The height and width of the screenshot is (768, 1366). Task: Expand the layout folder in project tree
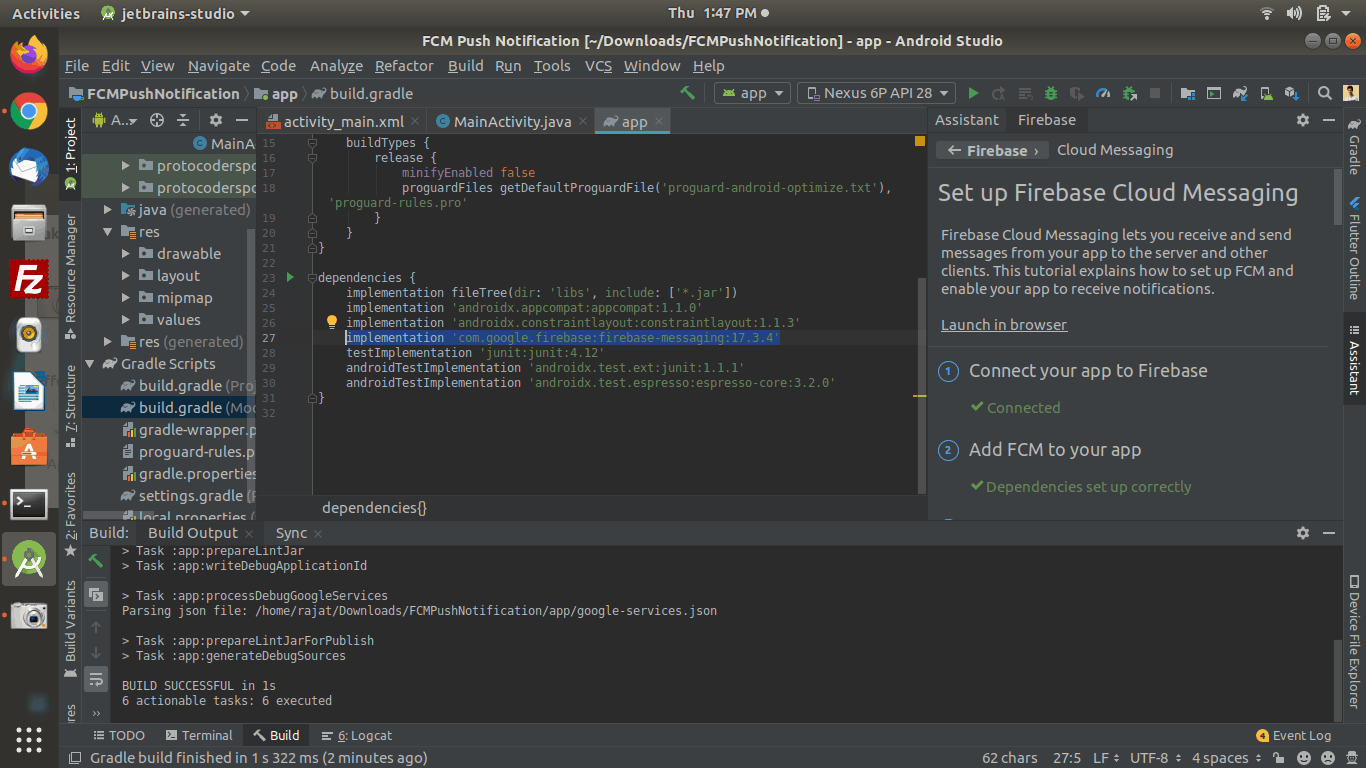click(x=127, y=276)
